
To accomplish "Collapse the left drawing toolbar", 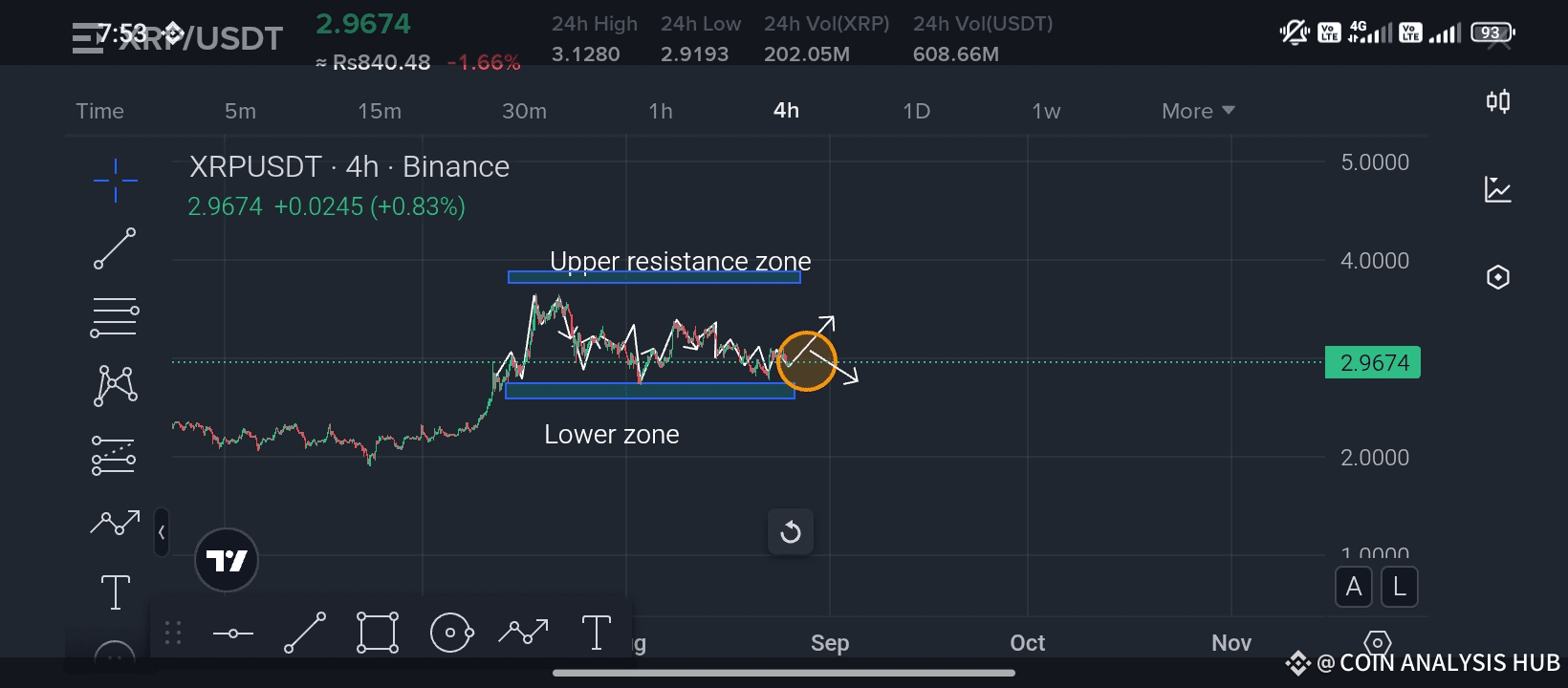I will [x=162, y=532].
